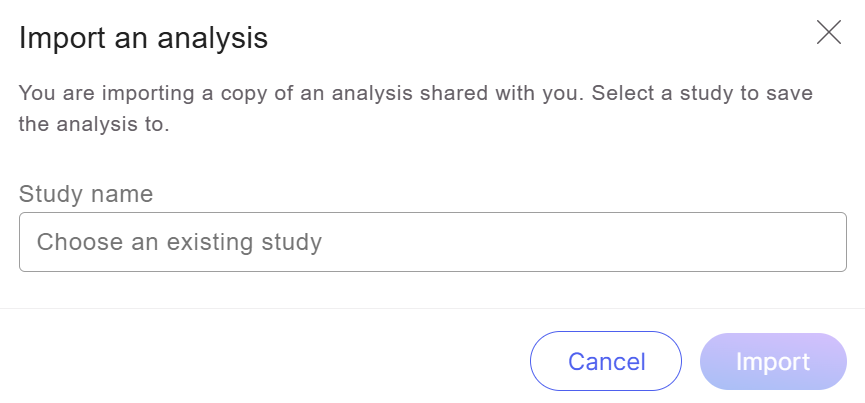Click the Study name label
The width and height of the screenshot is (865, 403).
click(86, 194)
